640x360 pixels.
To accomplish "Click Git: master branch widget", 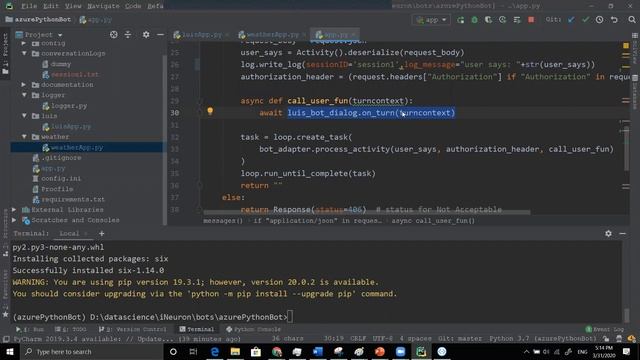I will (460, 339).
